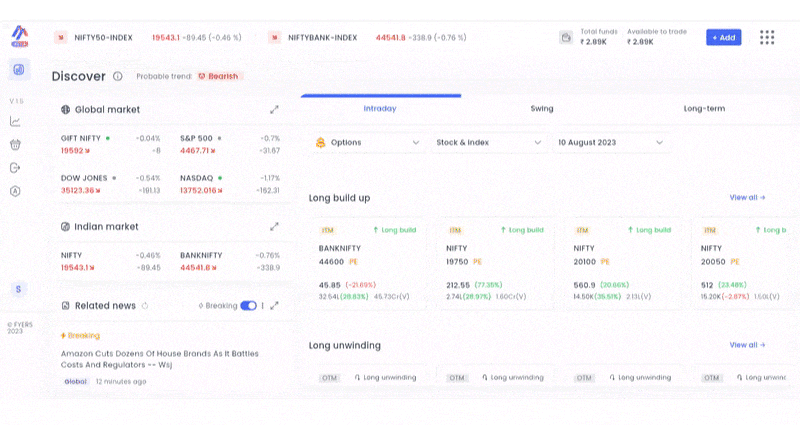The image size is (800, 425).
Task: Open the charts sidebar icon
Action: pos(15,121)
